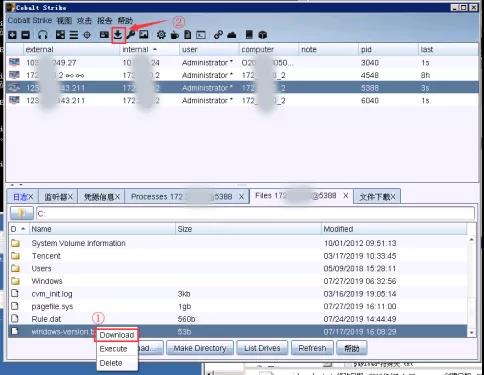The width and height of the screenshot is (484, 375).
Task: Sort sessions by the external column header
Action: coord(71,49)
